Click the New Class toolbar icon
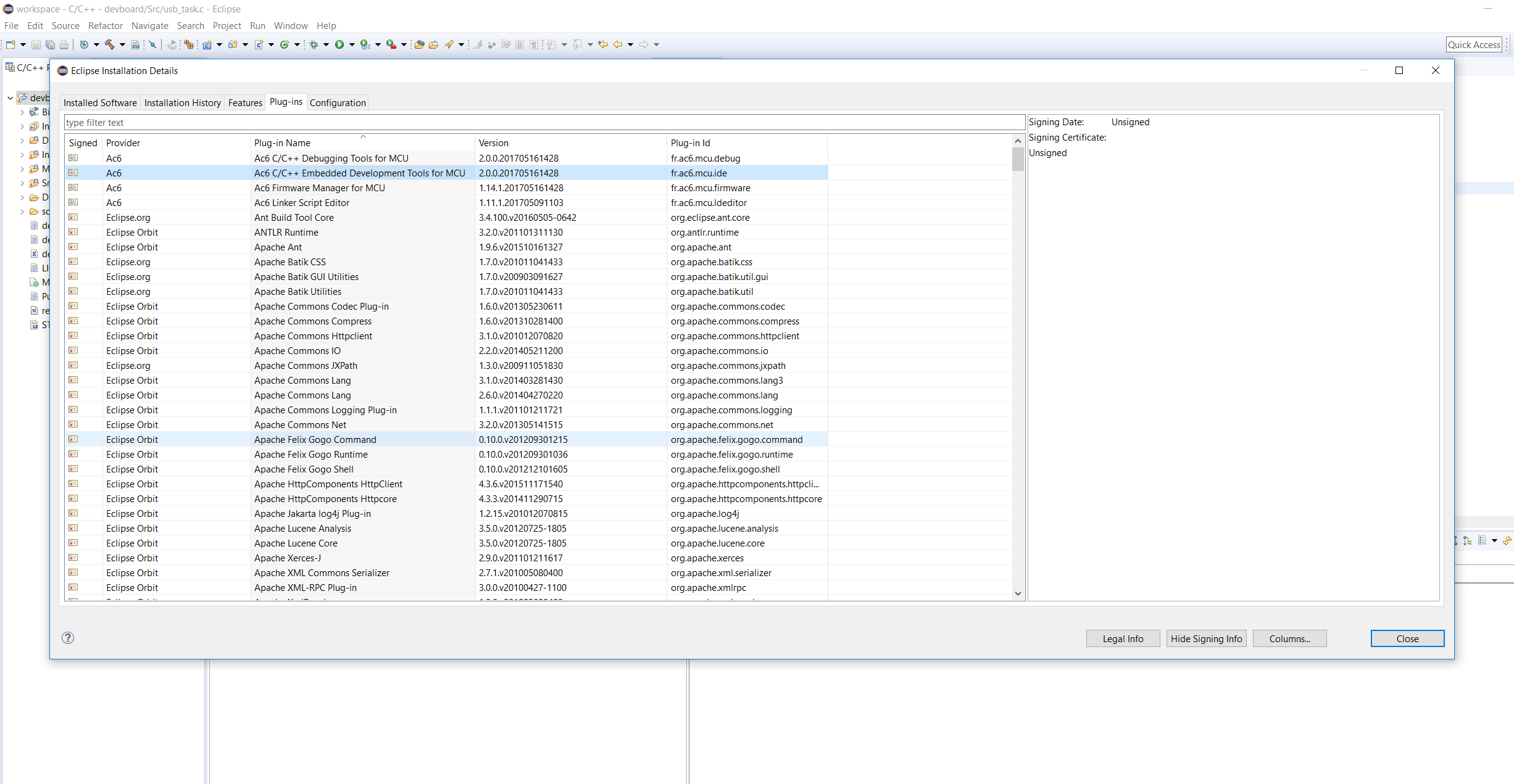Viewport: 1514px width, 784px height. pyautogui.click(x=285, y=44)
